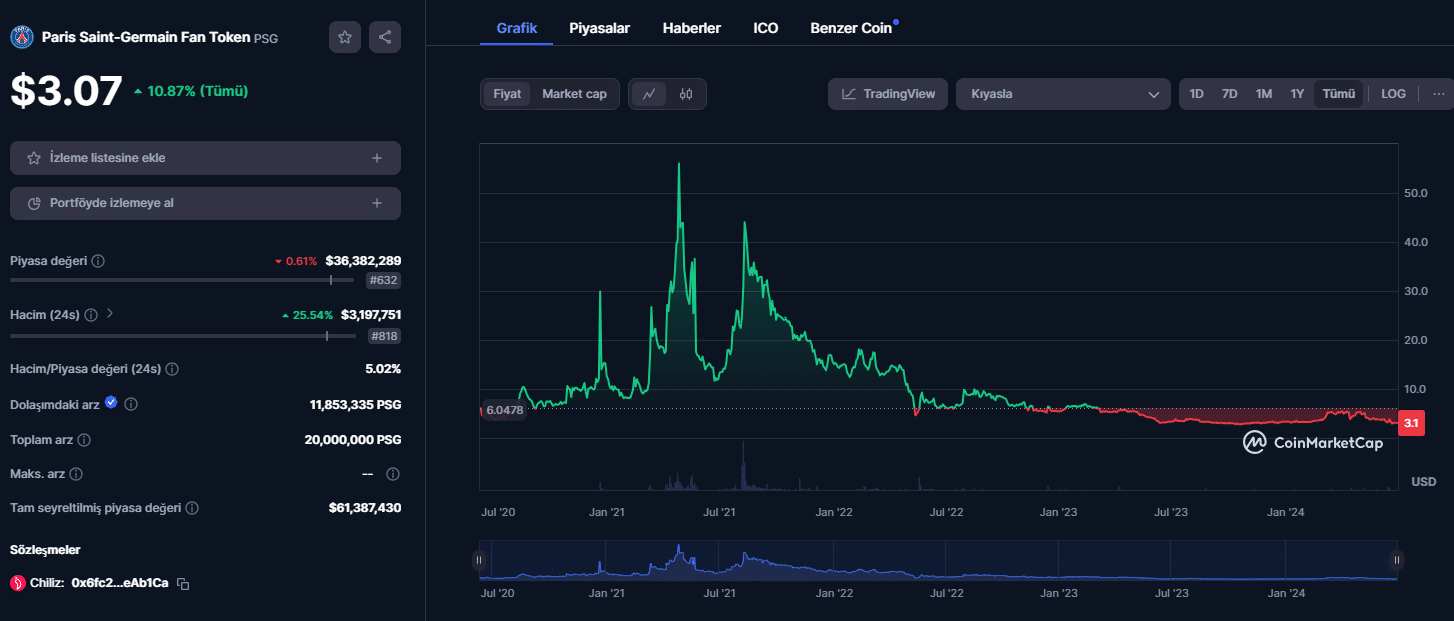The width and height of the screenshot is (1454, 621).
Task: Click the mini overview chart range track
Action: [938, 561]
